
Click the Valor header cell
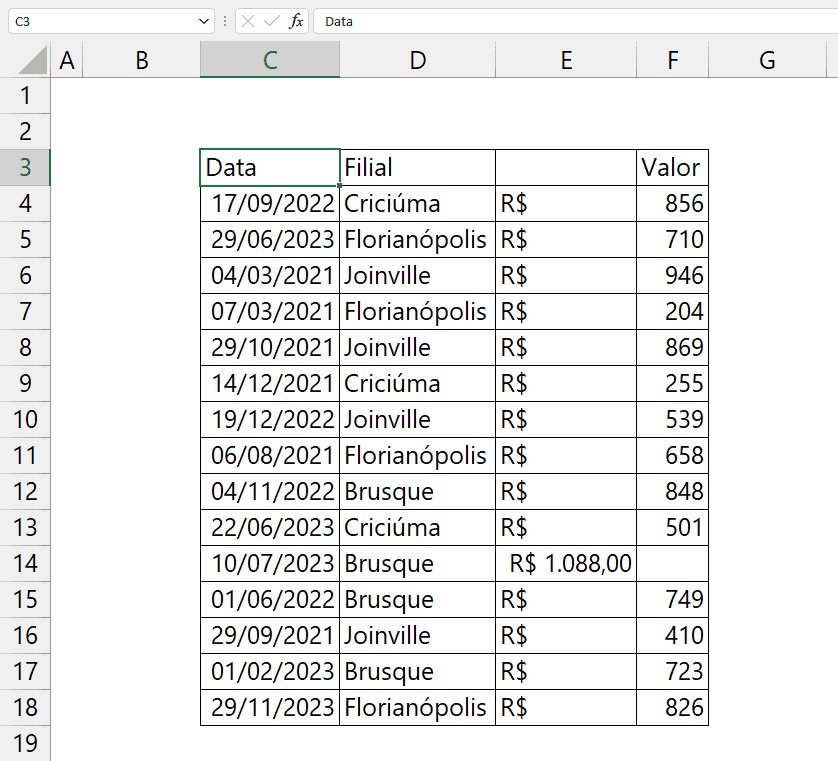[672, 167]
